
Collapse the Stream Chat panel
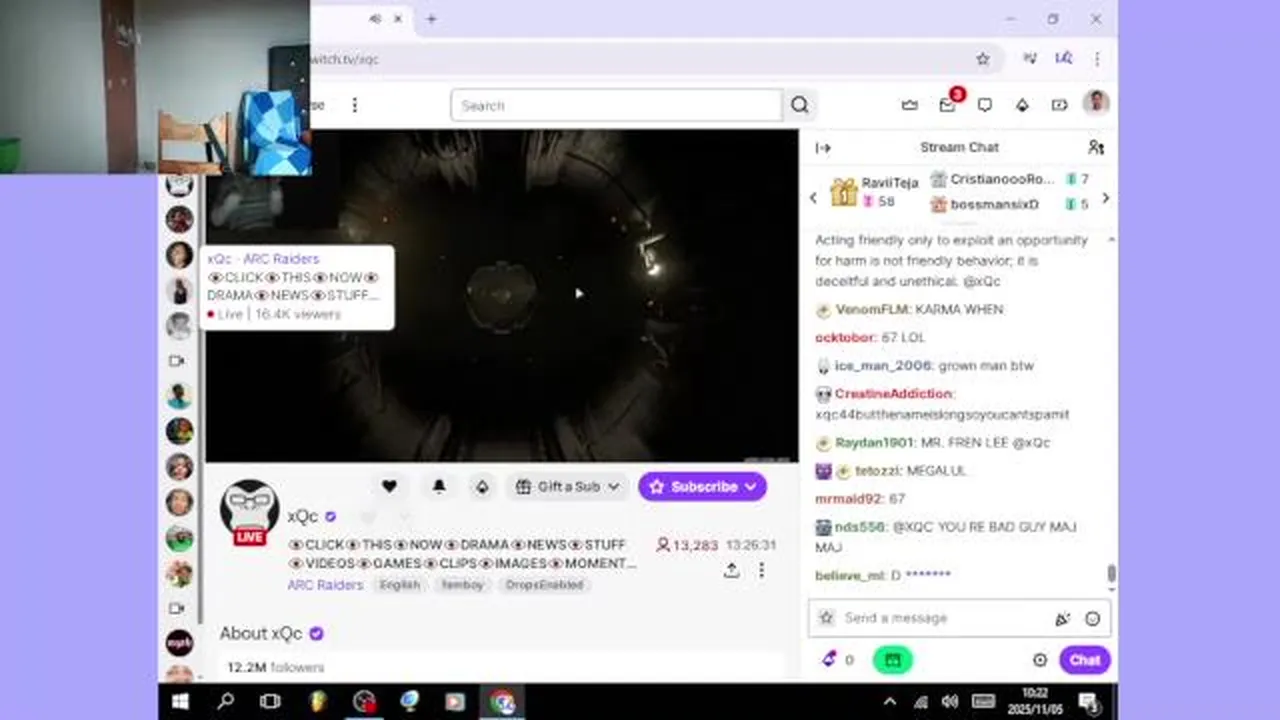coord(823,148)
